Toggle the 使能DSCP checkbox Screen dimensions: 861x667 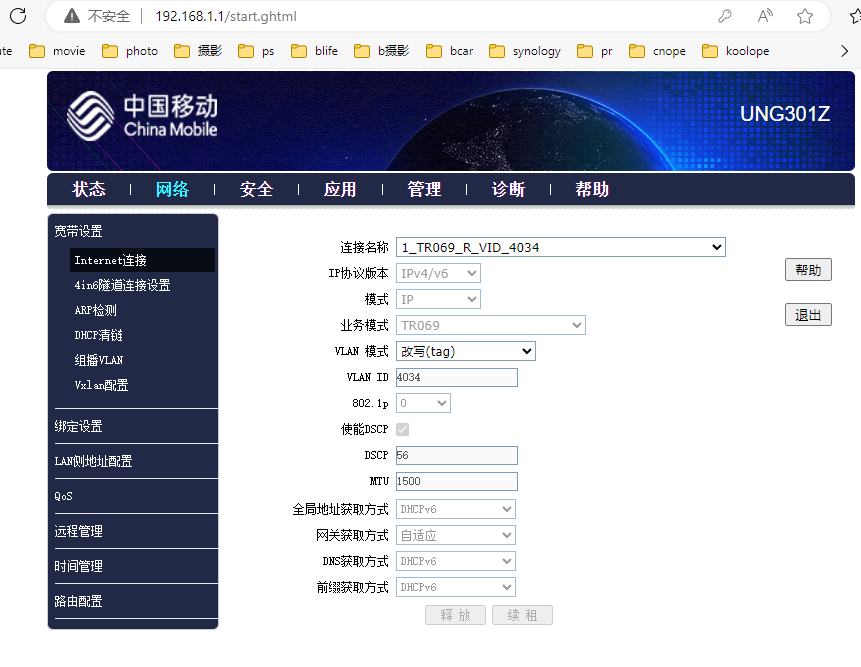tap(403, 429)
